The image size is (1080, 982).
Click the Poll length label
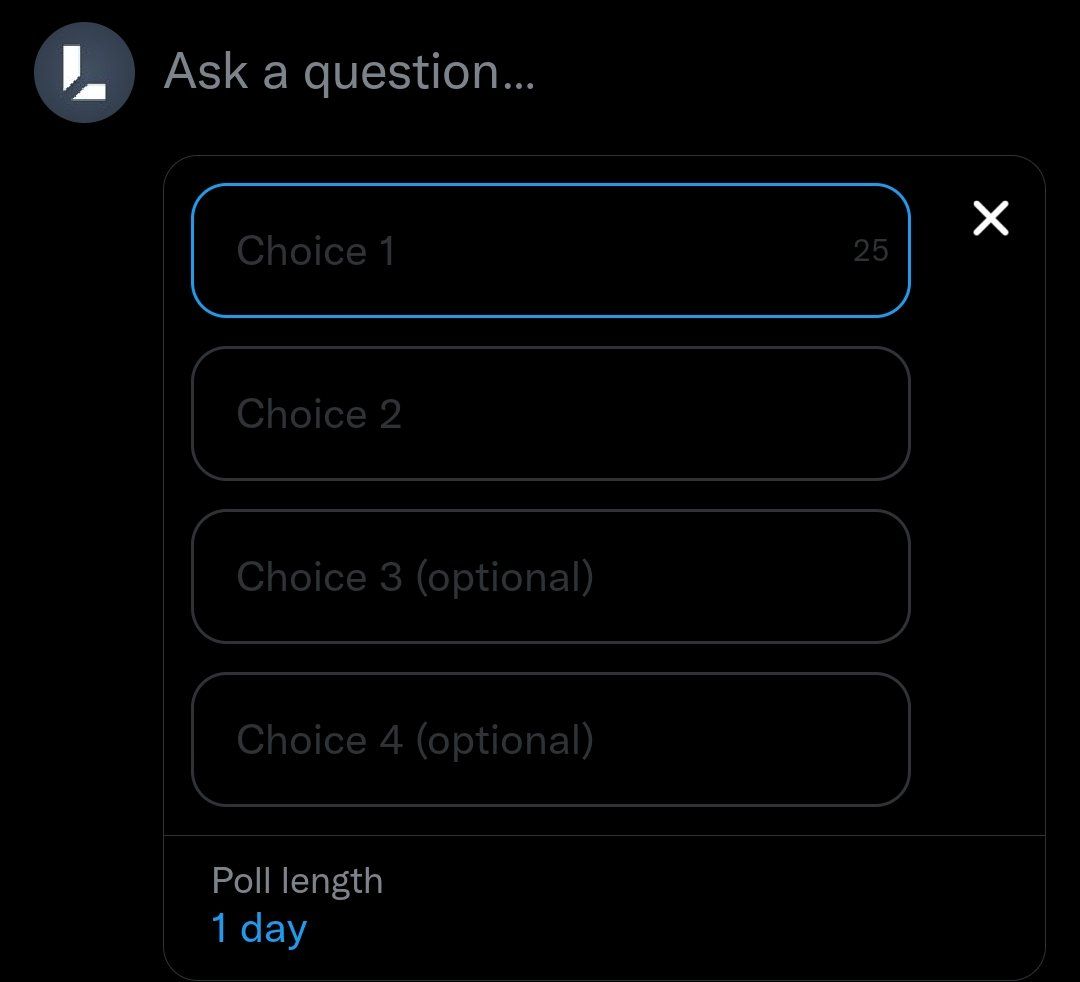(x=297, y=881)
